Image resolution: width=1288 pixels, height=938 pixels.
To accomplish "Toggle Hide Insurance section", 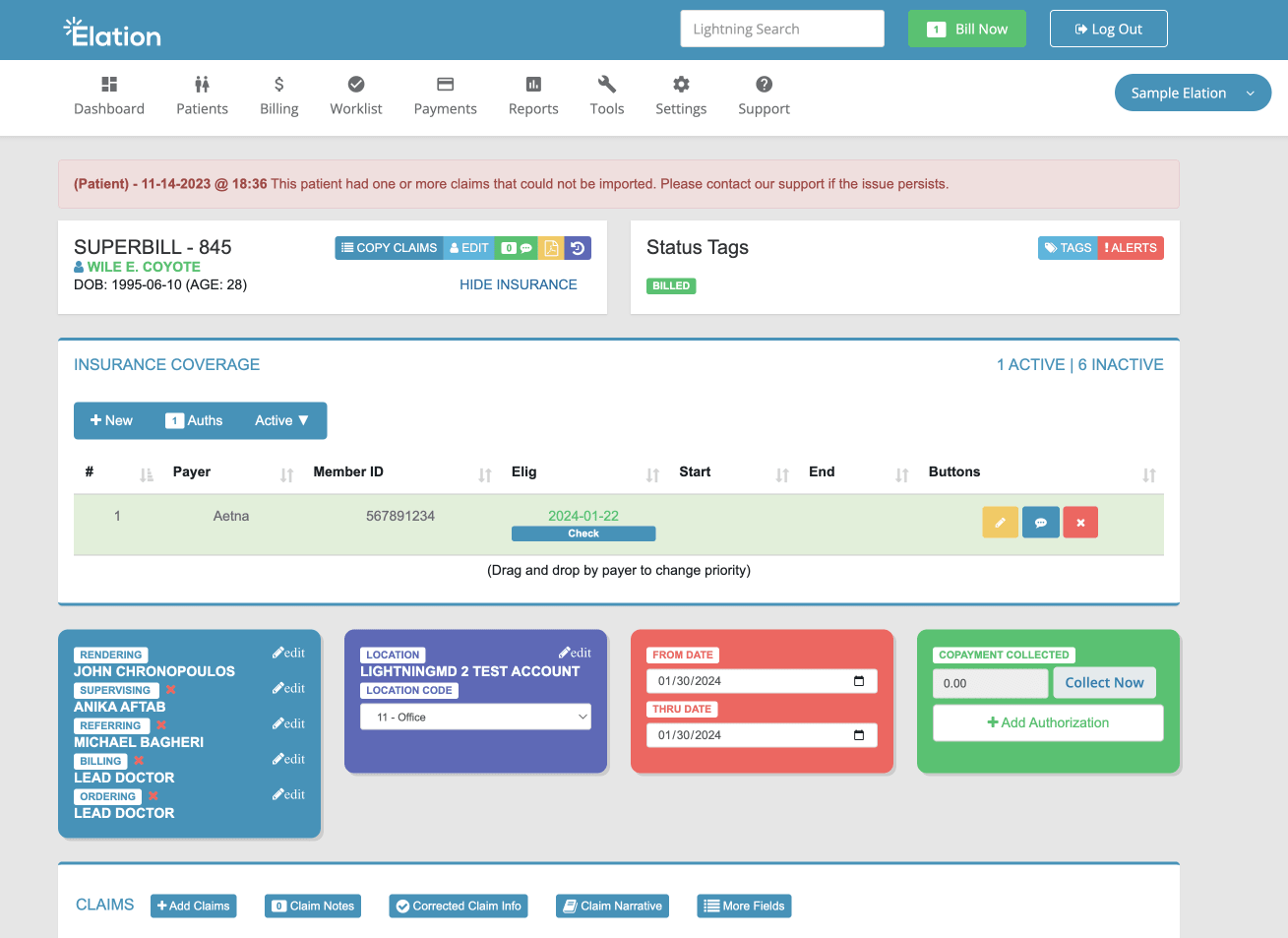I will pos(518,284).
